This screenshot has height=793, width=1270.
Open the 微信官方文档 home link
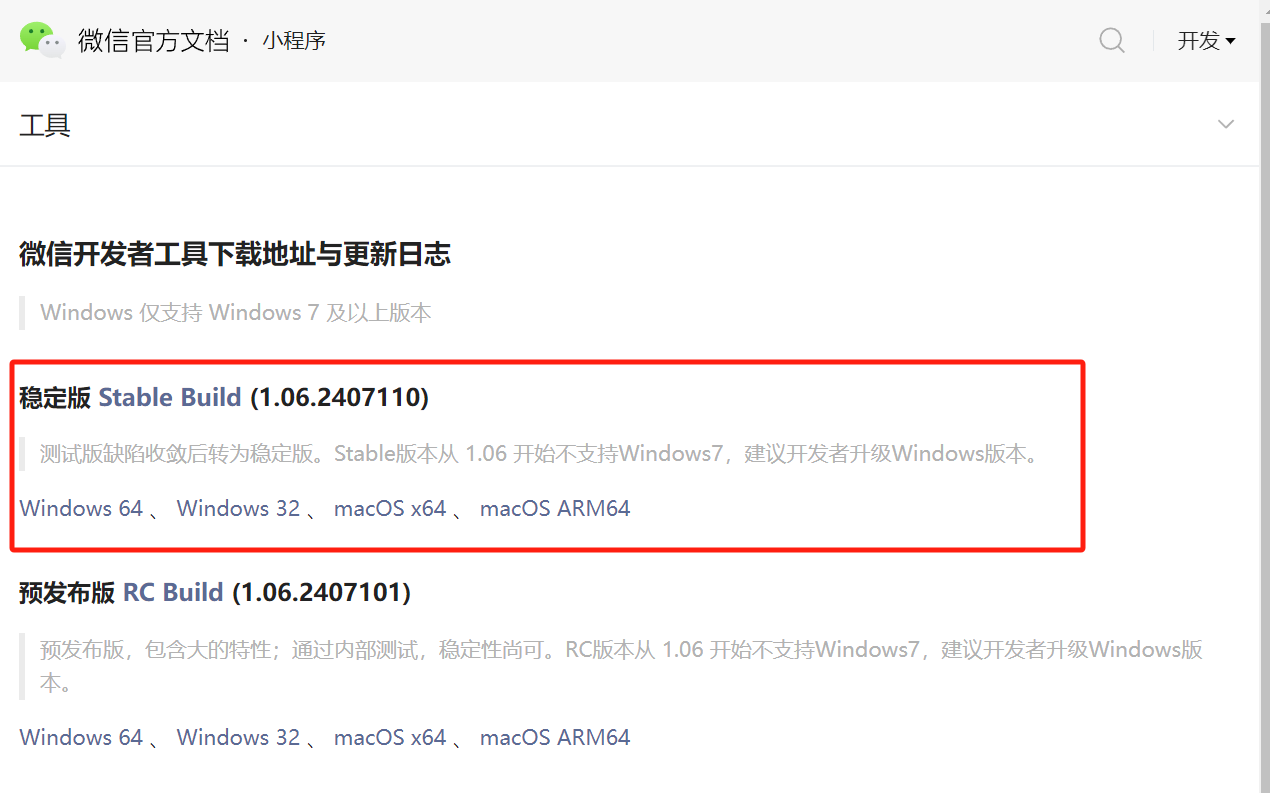(154, 41)
